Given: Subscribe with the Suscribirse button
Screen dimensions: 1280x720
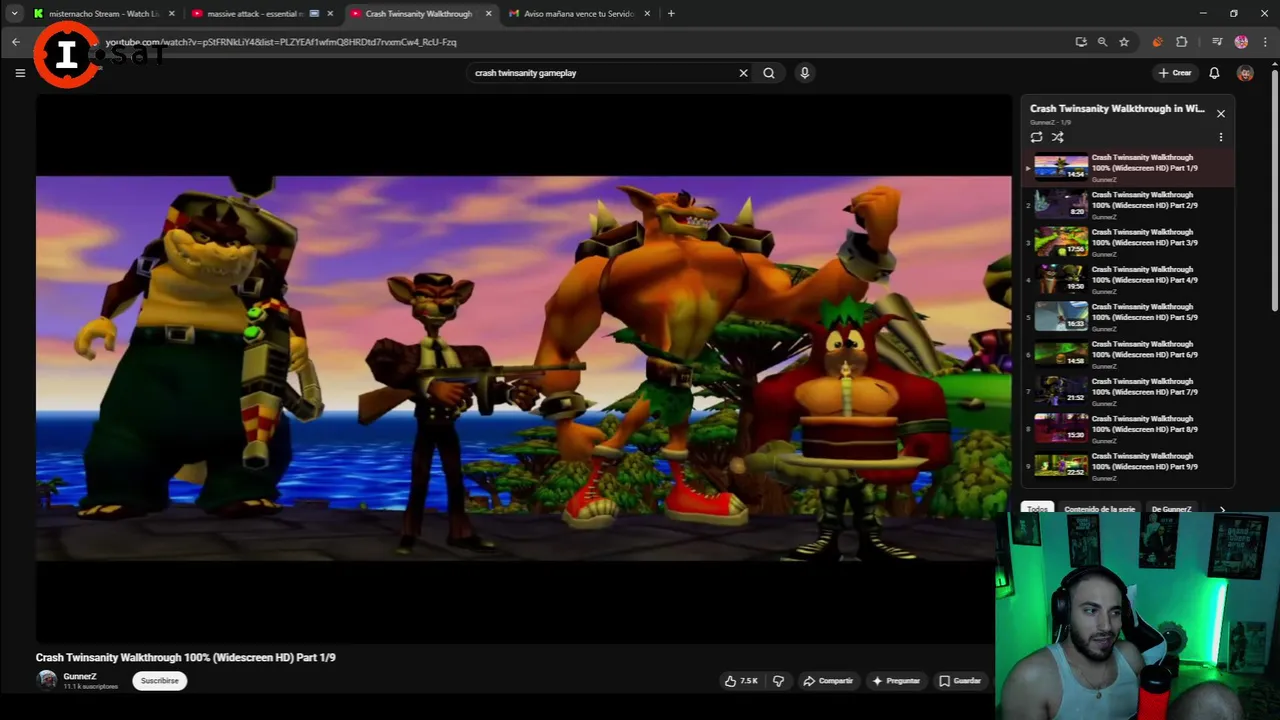Looking at the screenshot, I should click(x=159, y=681).
